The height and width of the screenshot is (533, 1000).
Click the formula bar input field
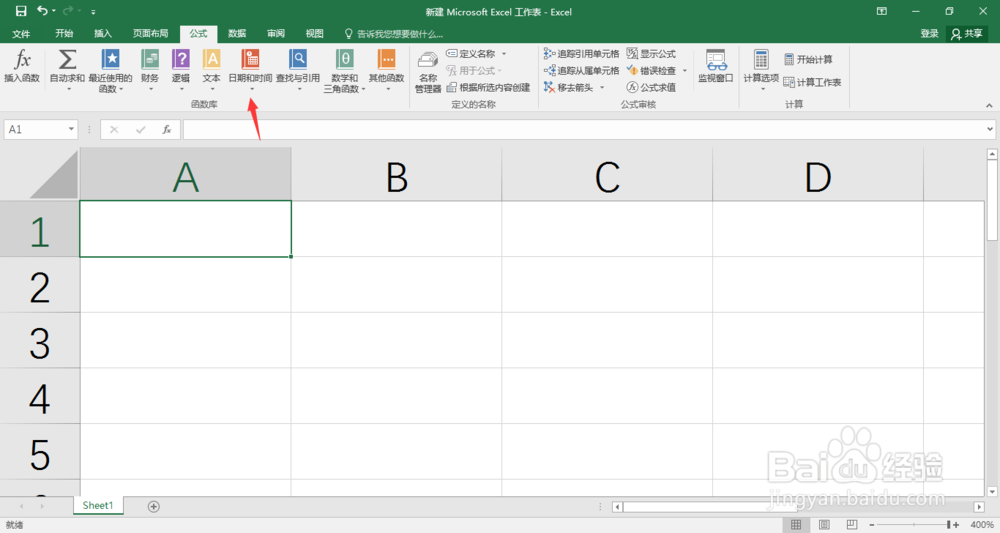[x=583, y=129]
